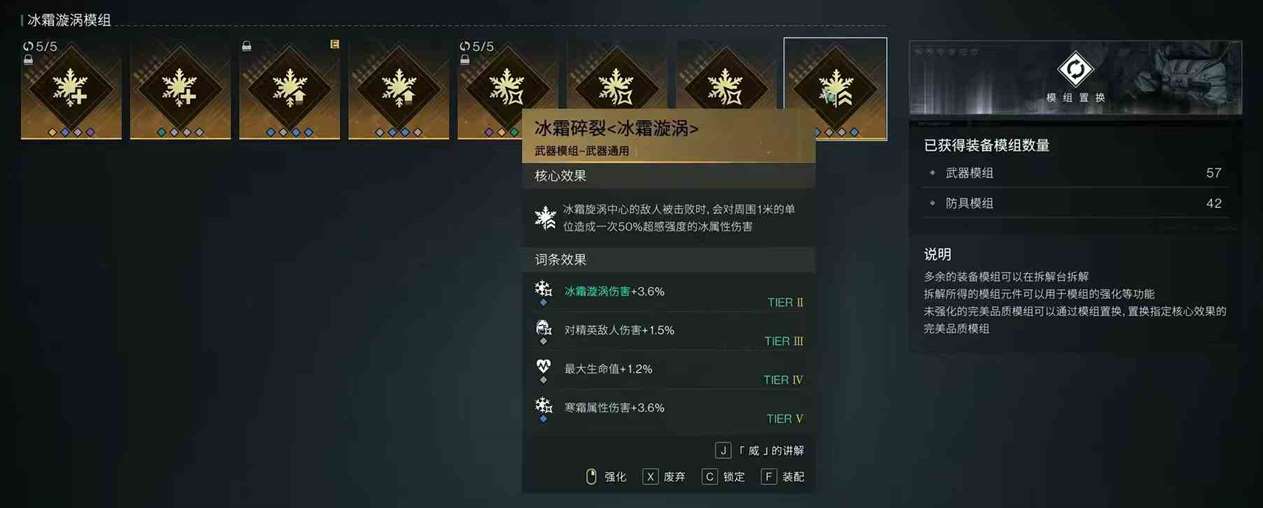Select the first frost module with plus icon

click(71, 88)
